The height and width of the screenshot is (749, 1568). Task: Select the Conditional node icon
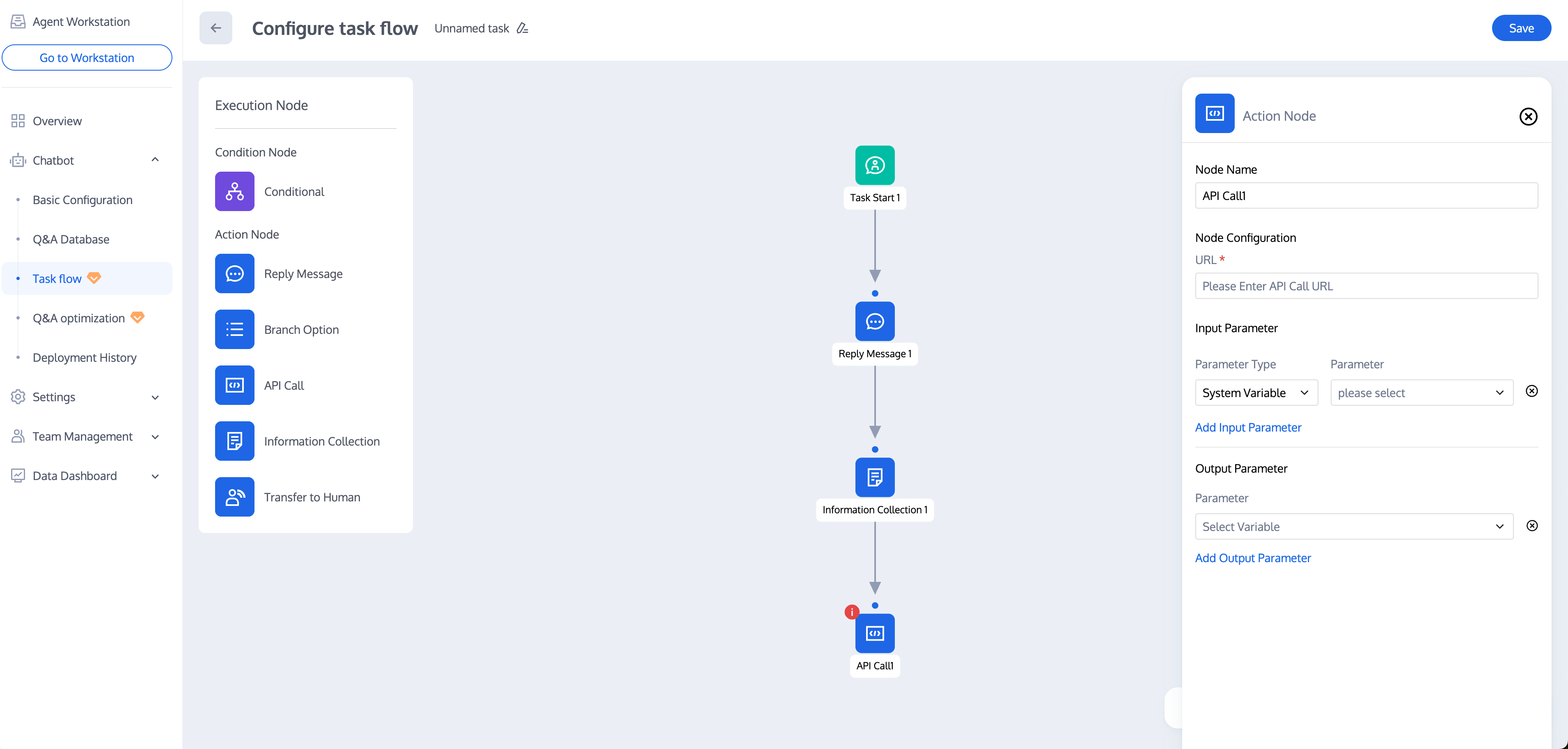(234, 191)
